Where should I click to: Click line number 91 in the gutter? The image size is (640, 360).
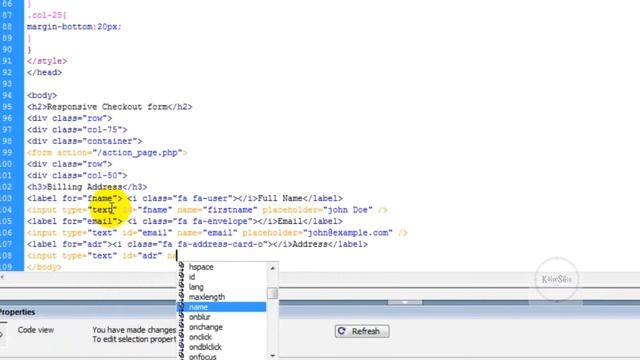pos(7,61)
